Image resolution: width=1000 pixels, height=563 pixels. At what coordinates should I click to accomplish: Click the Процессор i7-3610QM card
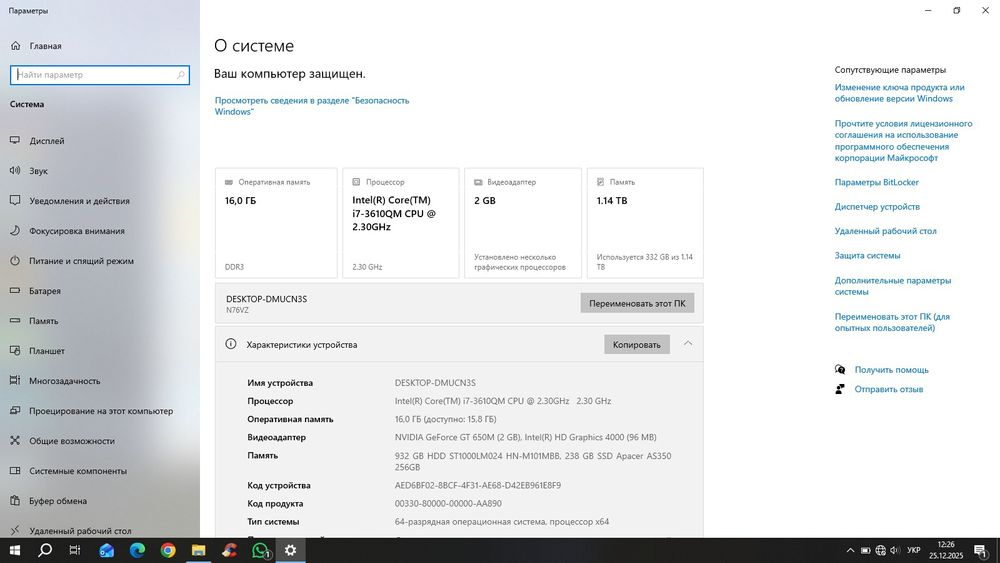pos(401,223)
